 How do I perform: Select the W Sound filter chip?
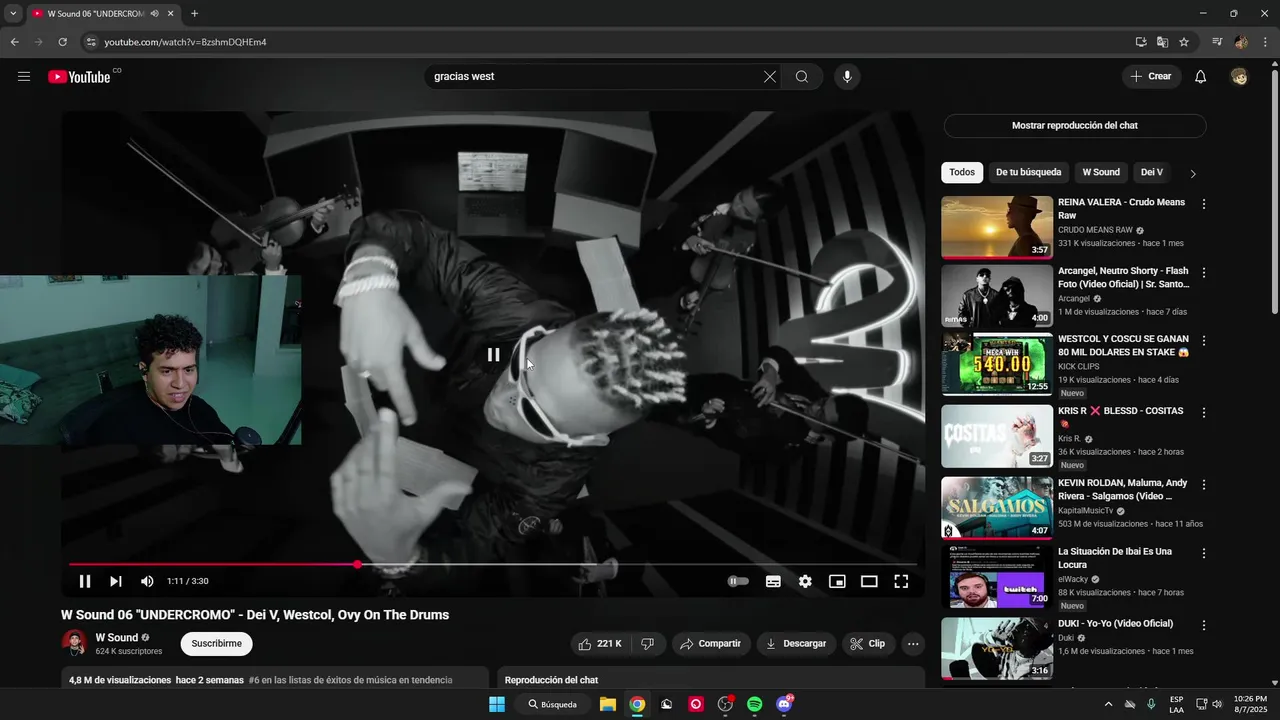coord(1101,173)
